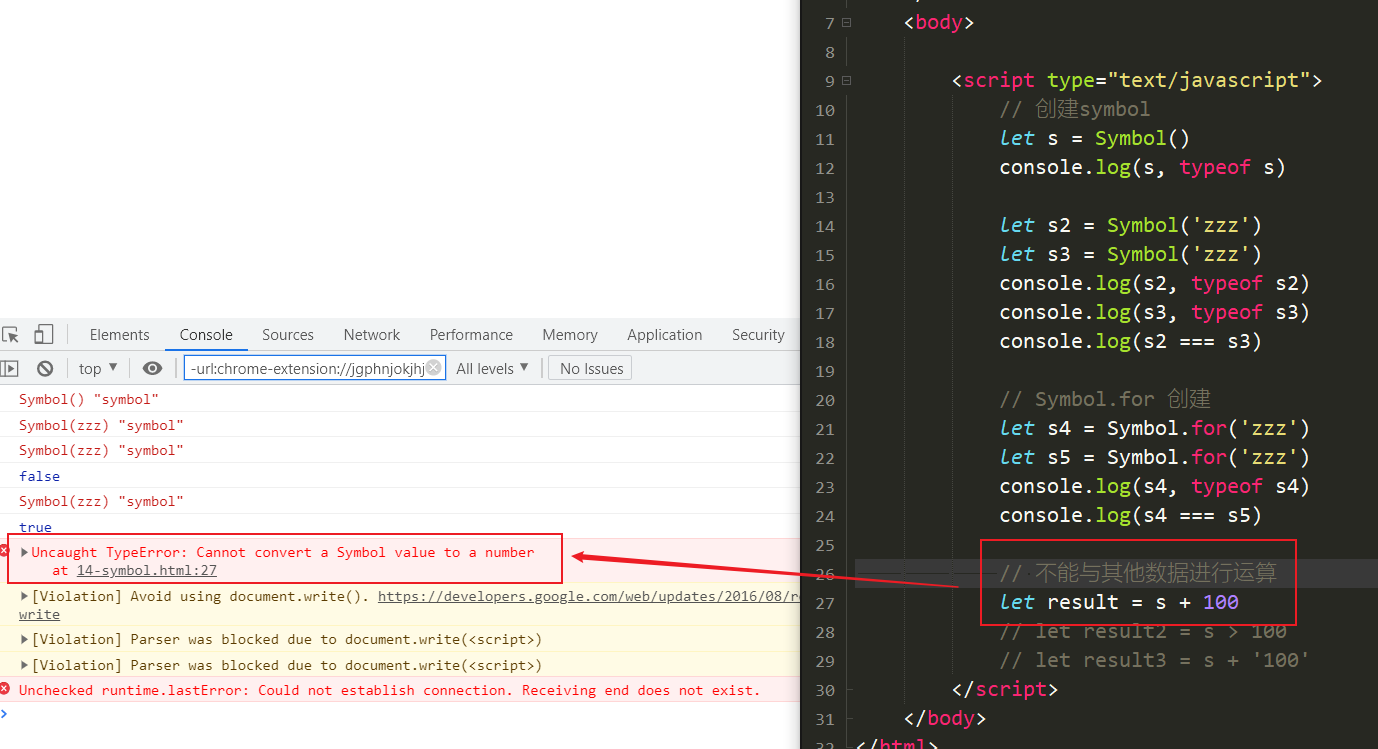Open the Application tab
Viewport: 1378px width, 749px height.
point(665,335)
